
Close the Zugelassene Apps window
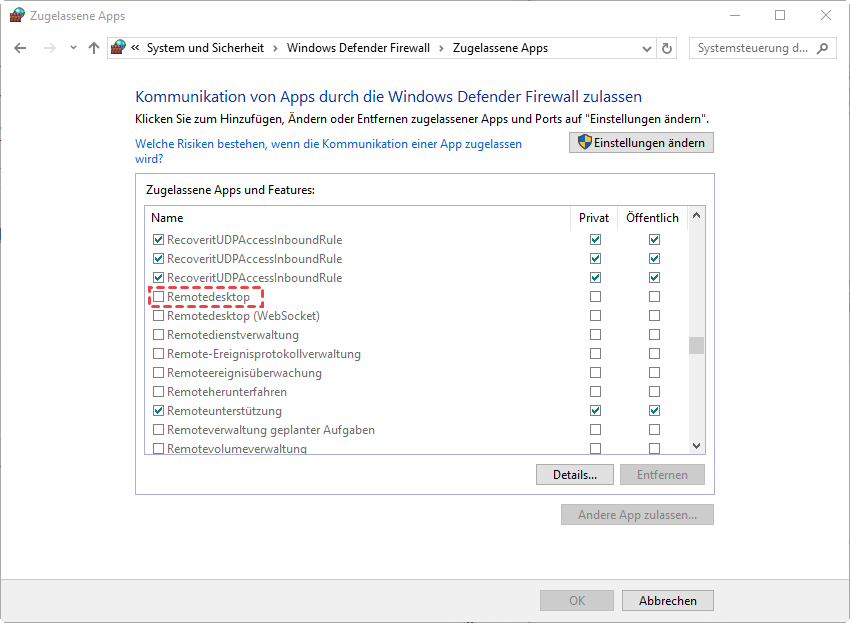pos(826,15)
